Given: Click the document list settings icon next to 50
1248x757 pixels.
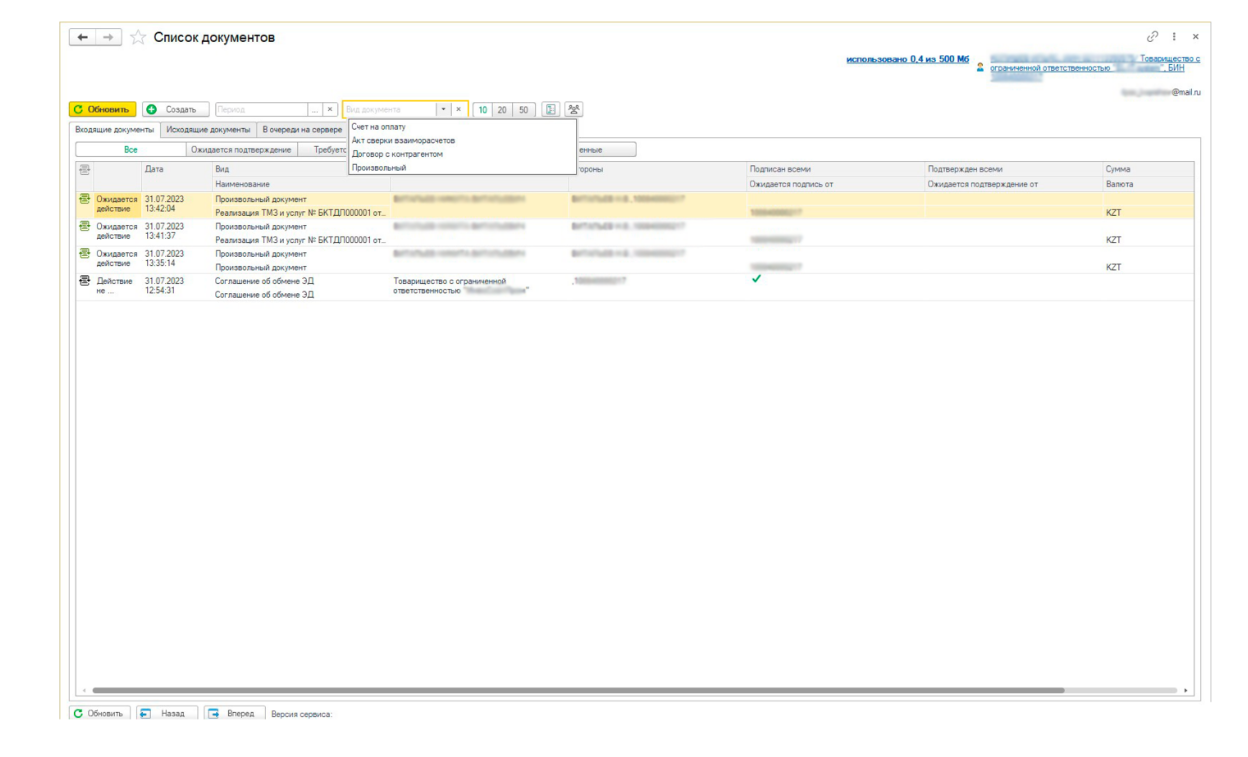Looking at the screenshot, I should coord(551,110).
